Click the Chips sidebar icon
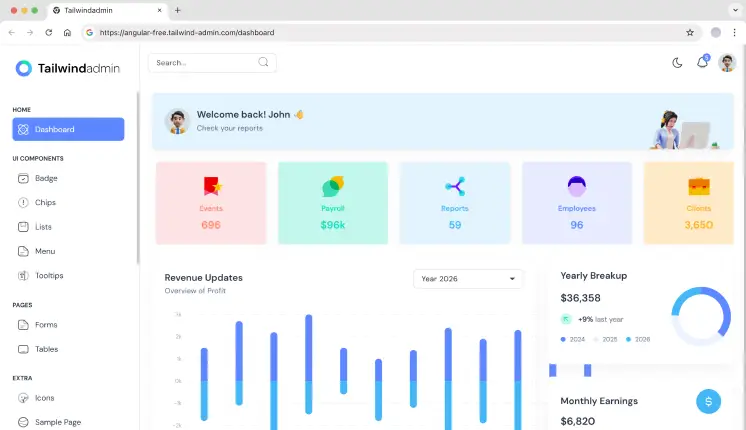Viewport: 746px width, 430px height. click(x=23, y=203)
